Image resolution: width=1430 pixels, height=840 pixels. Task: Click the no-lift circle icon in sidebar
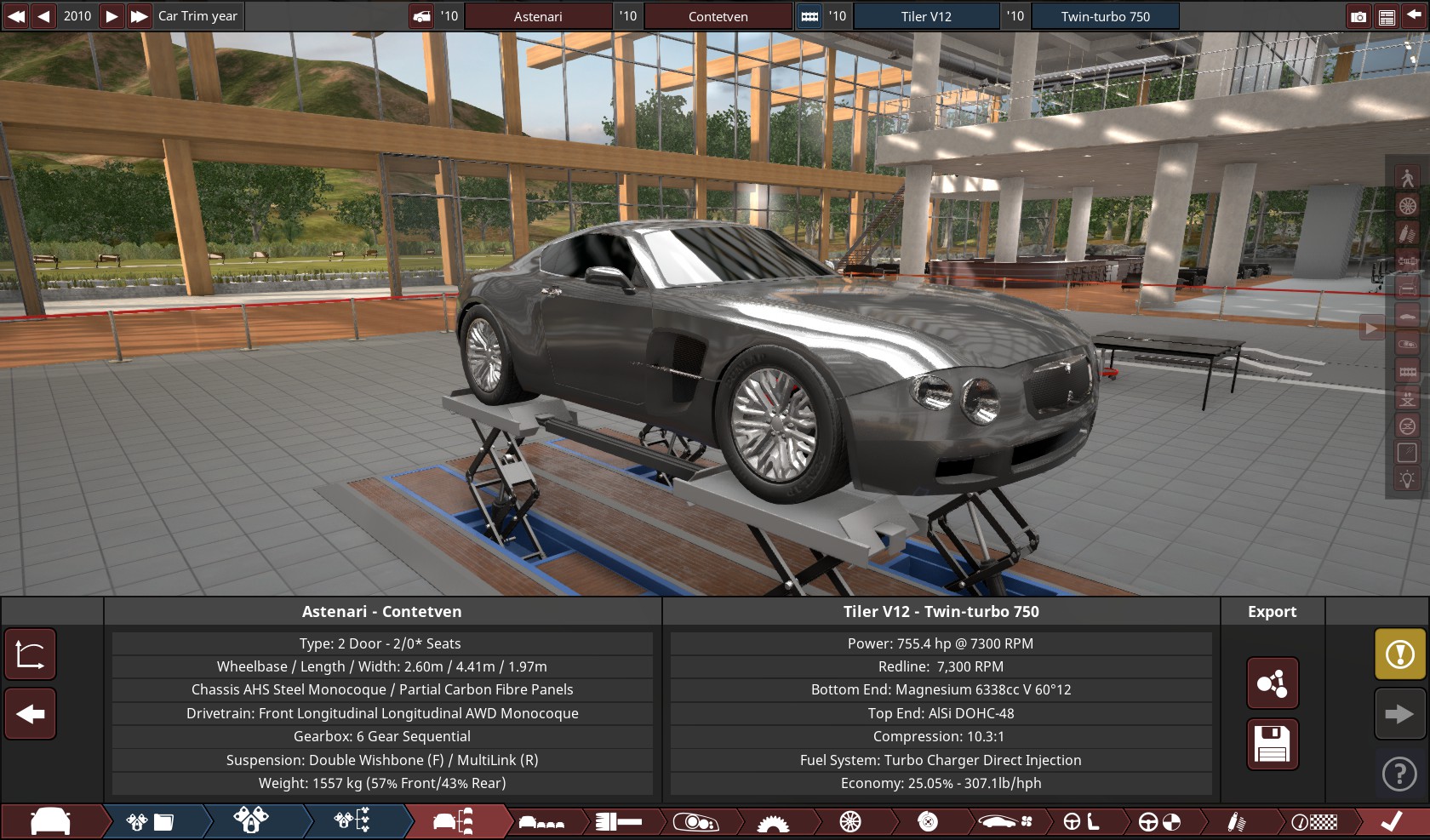point(1407,426)
